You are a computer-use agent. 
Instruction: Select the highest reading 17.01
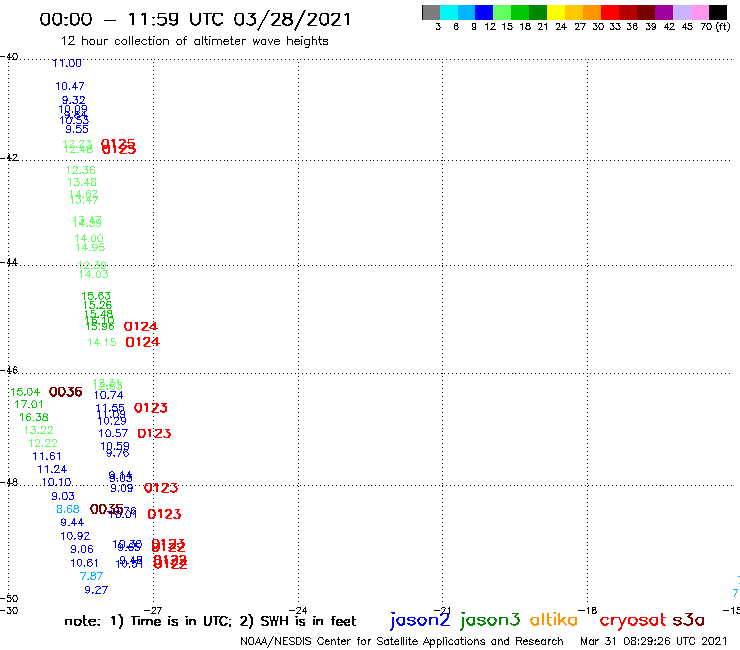tap(29, 405)
